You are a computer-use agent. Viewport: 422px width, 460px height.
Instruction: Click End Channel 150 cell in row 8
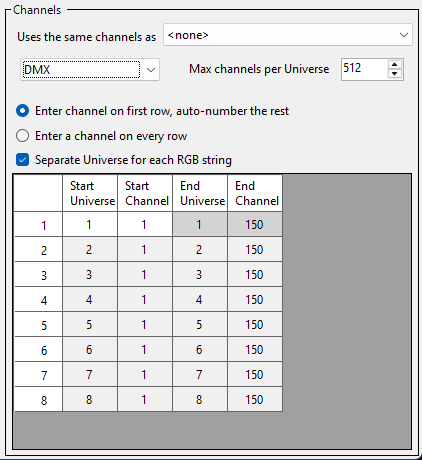coord(255,400)
